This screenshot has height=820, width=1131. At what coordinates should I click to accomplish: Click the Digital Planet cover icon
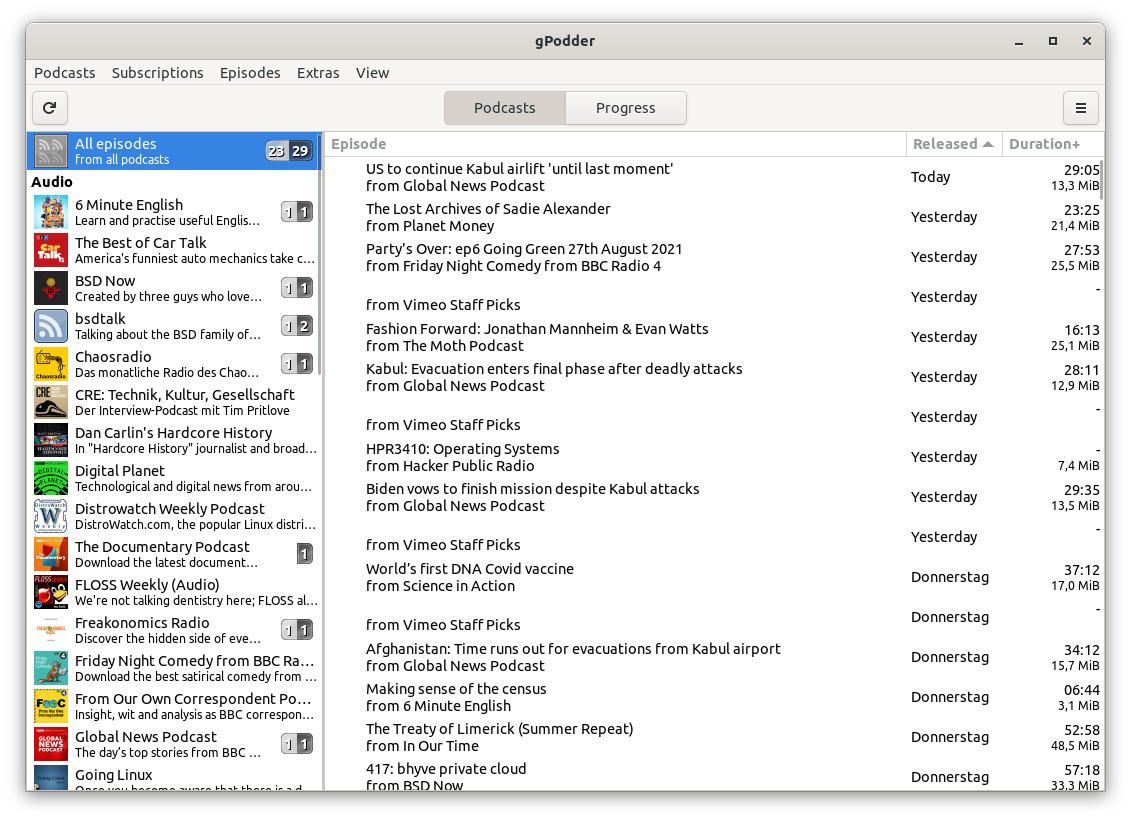(51, 478)
